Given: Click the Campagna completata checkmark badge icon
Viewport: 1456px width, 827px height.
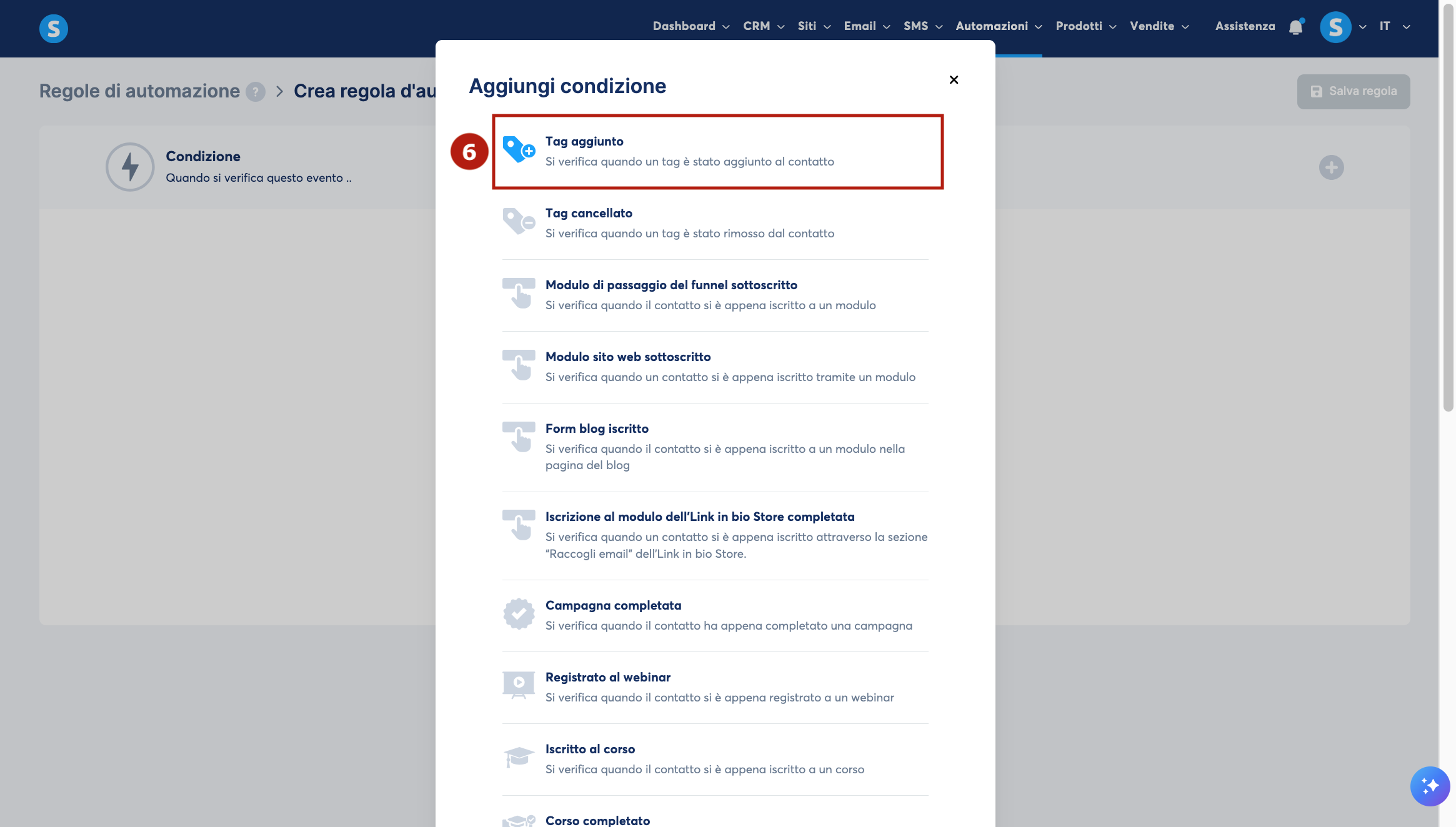Looking at the screenshot, I should 519,614.
